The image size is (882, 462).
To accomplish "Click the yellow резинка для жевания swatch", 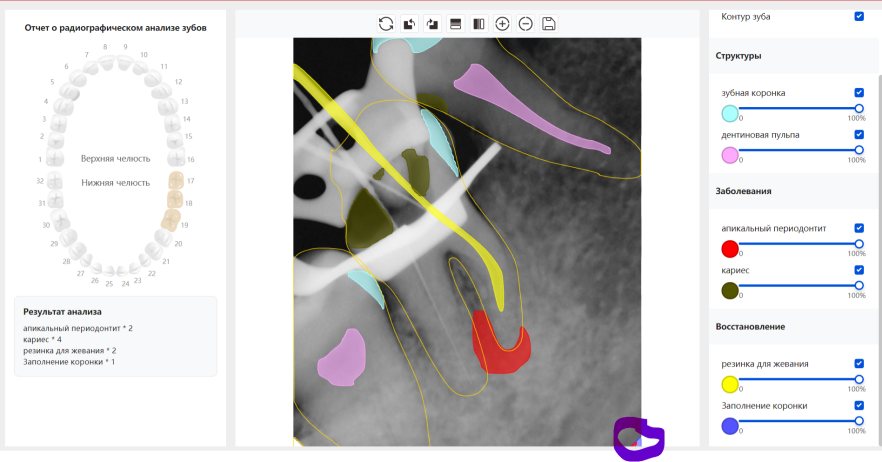I will (730, 385).
